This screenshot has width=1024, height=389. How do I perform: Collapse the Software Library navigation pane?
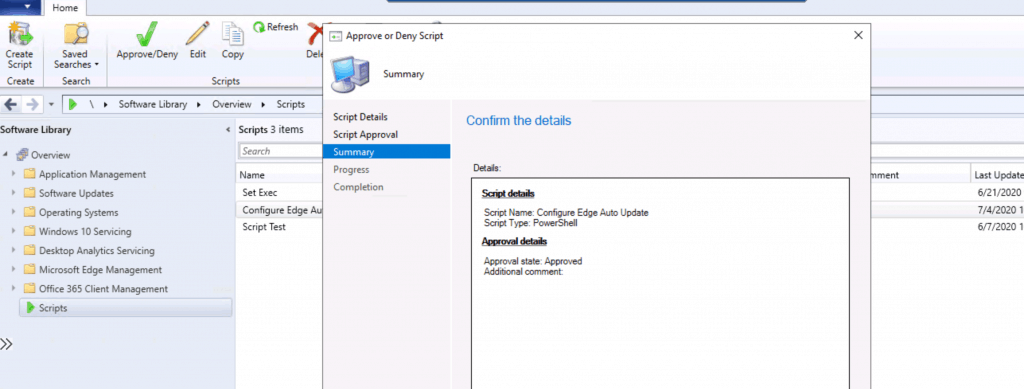[228, 130]
